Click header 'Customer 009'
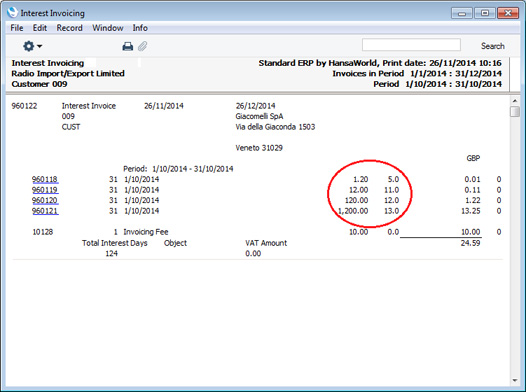526x392 pixels. [x=39, y=84]
